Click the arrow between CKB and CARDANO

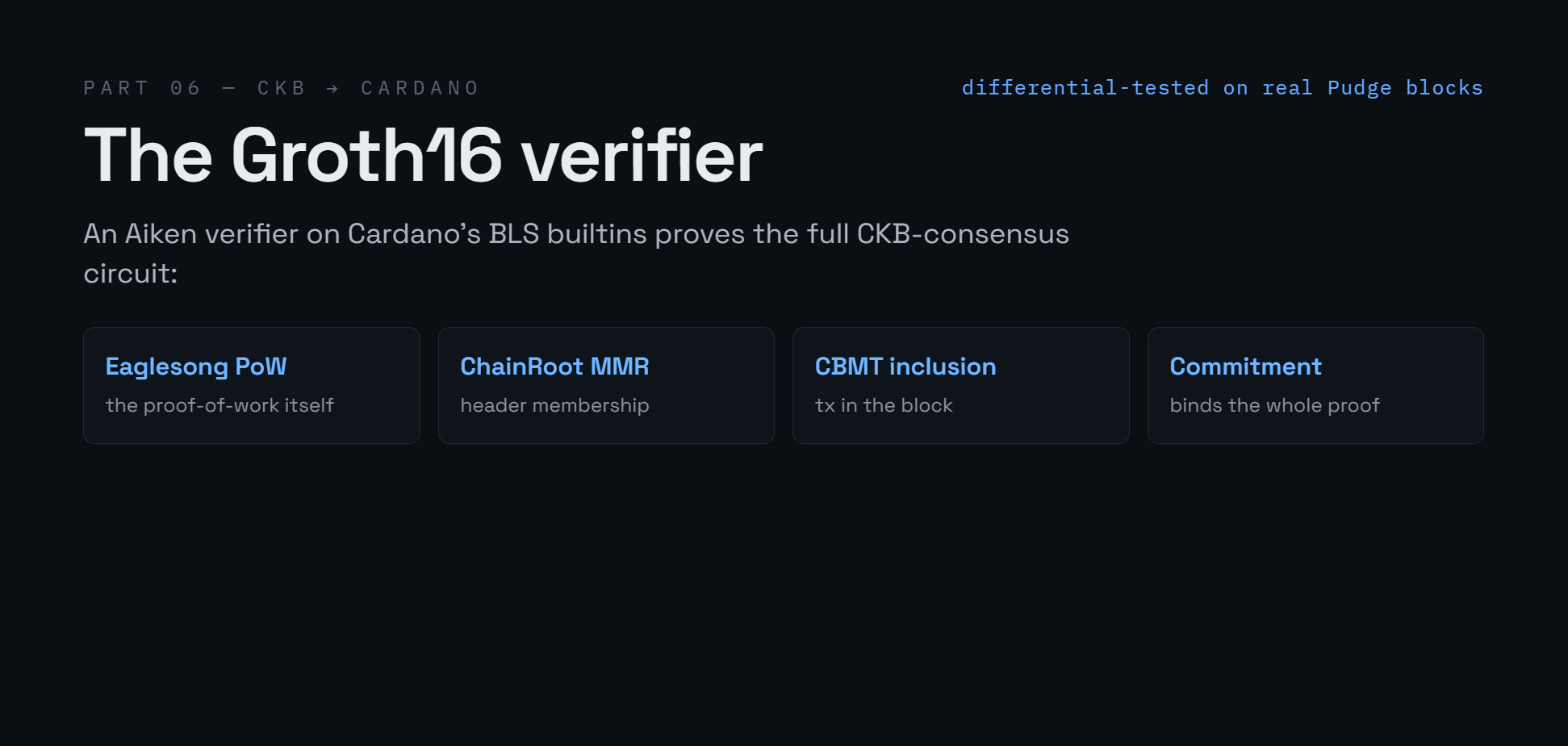[x=332, y=88]
